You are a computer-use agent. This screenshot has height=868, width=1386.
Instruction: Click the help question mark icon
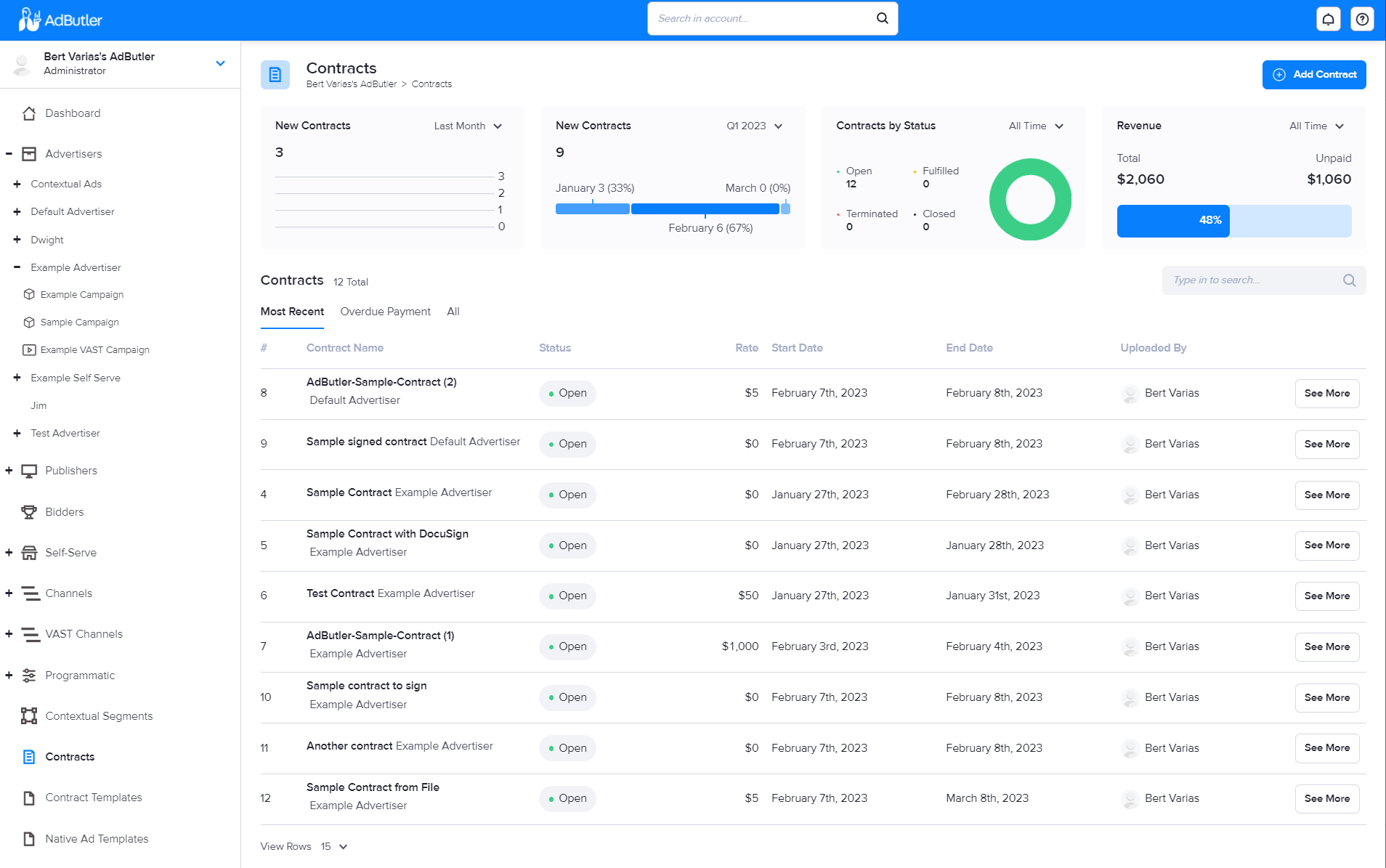tap(1363, 18)
